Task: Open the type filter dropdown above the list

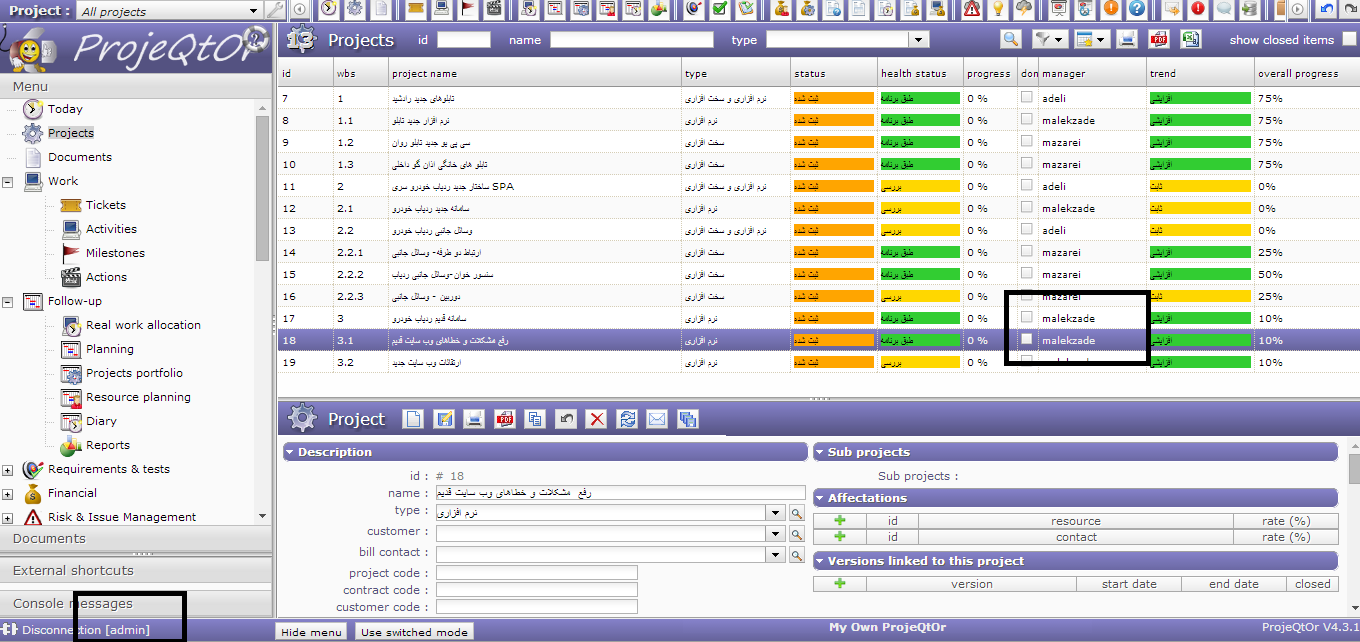Action: pyautogui.click(x=919, y=40)
